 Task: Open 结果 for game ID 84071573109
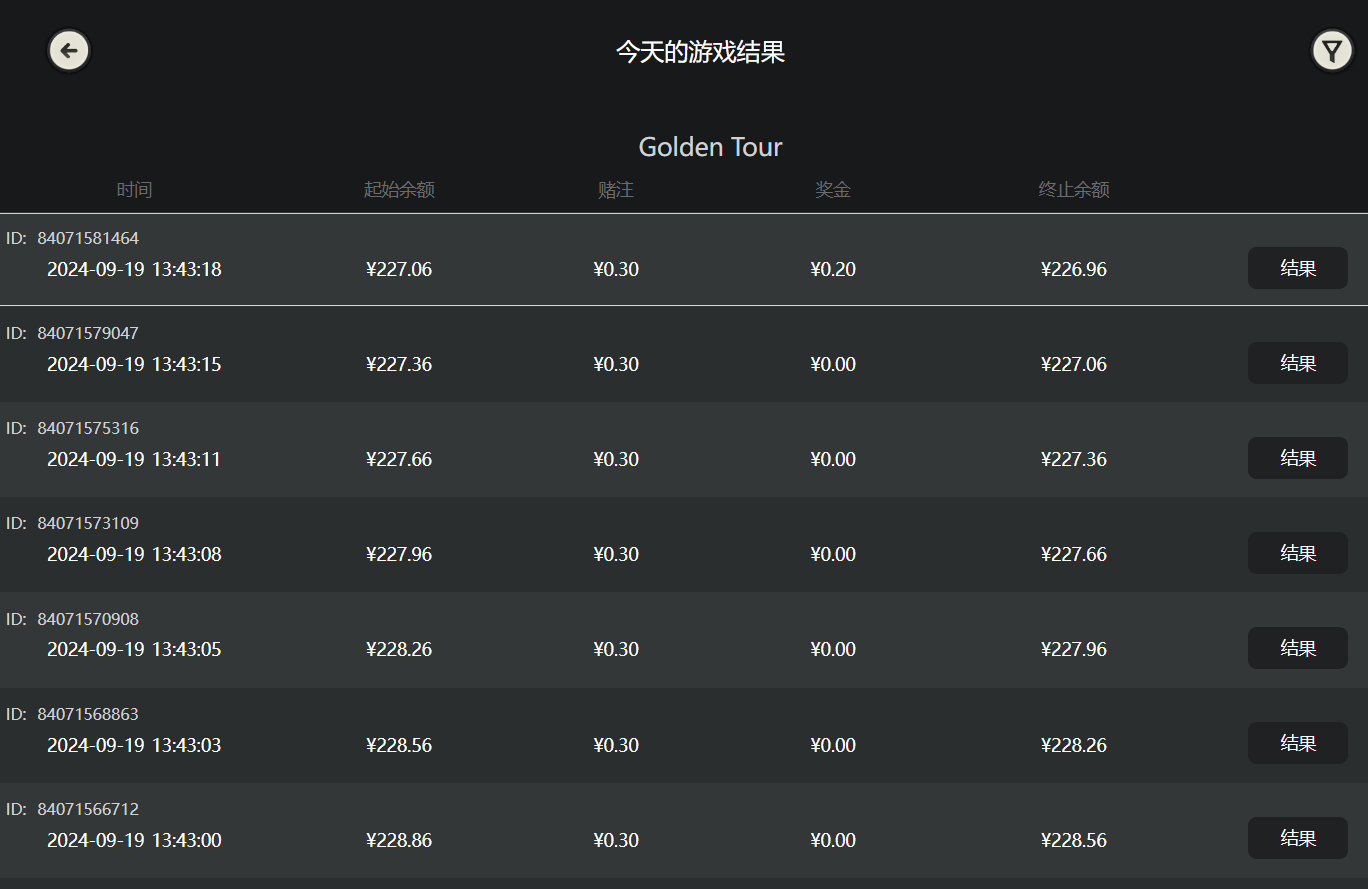[x=1297, y=553]
